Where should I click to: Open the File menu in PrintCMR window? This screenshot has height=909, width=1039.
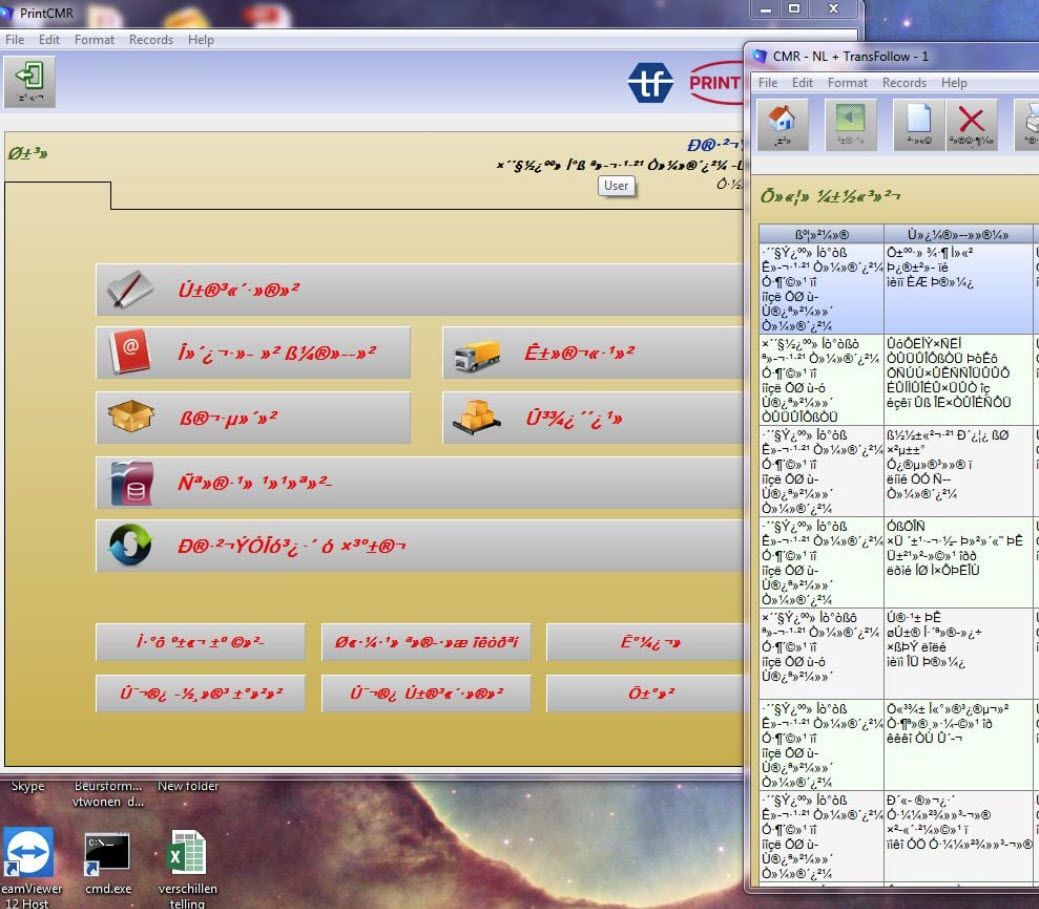(15, 40)
